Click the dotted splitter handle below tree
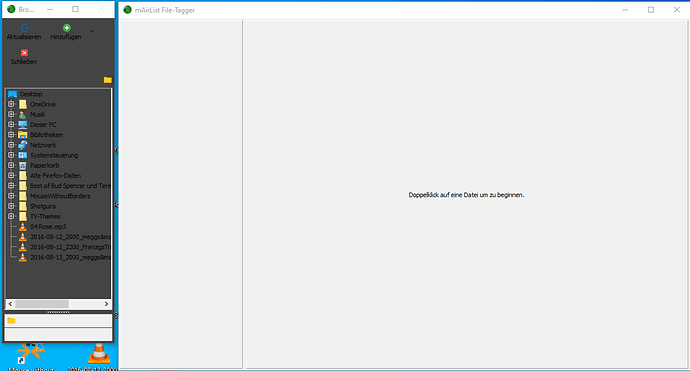The image size is (690, 371). (58, 312)
